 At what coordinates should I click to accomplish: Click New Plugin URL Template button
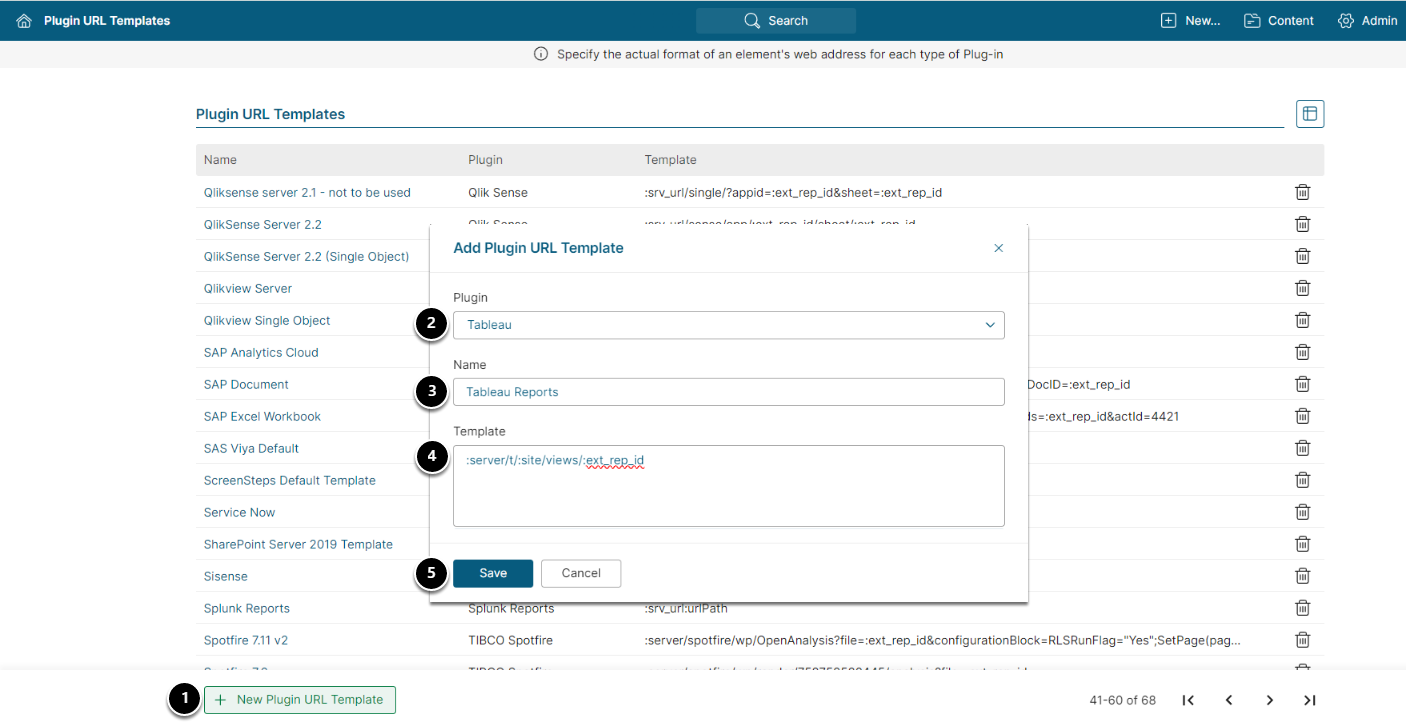[300, 700]
